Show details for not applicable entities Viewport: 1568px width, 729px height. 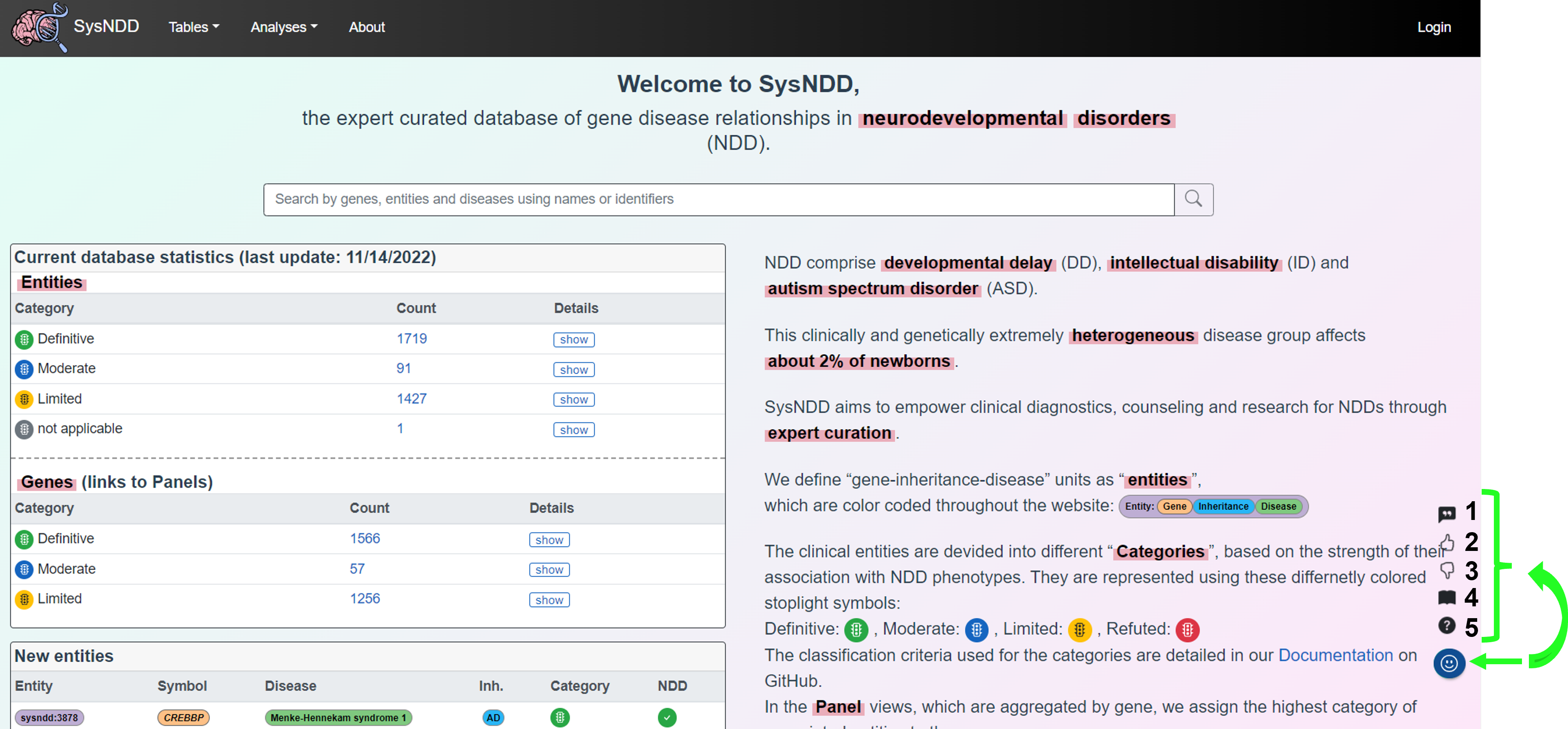pos(573,430)
